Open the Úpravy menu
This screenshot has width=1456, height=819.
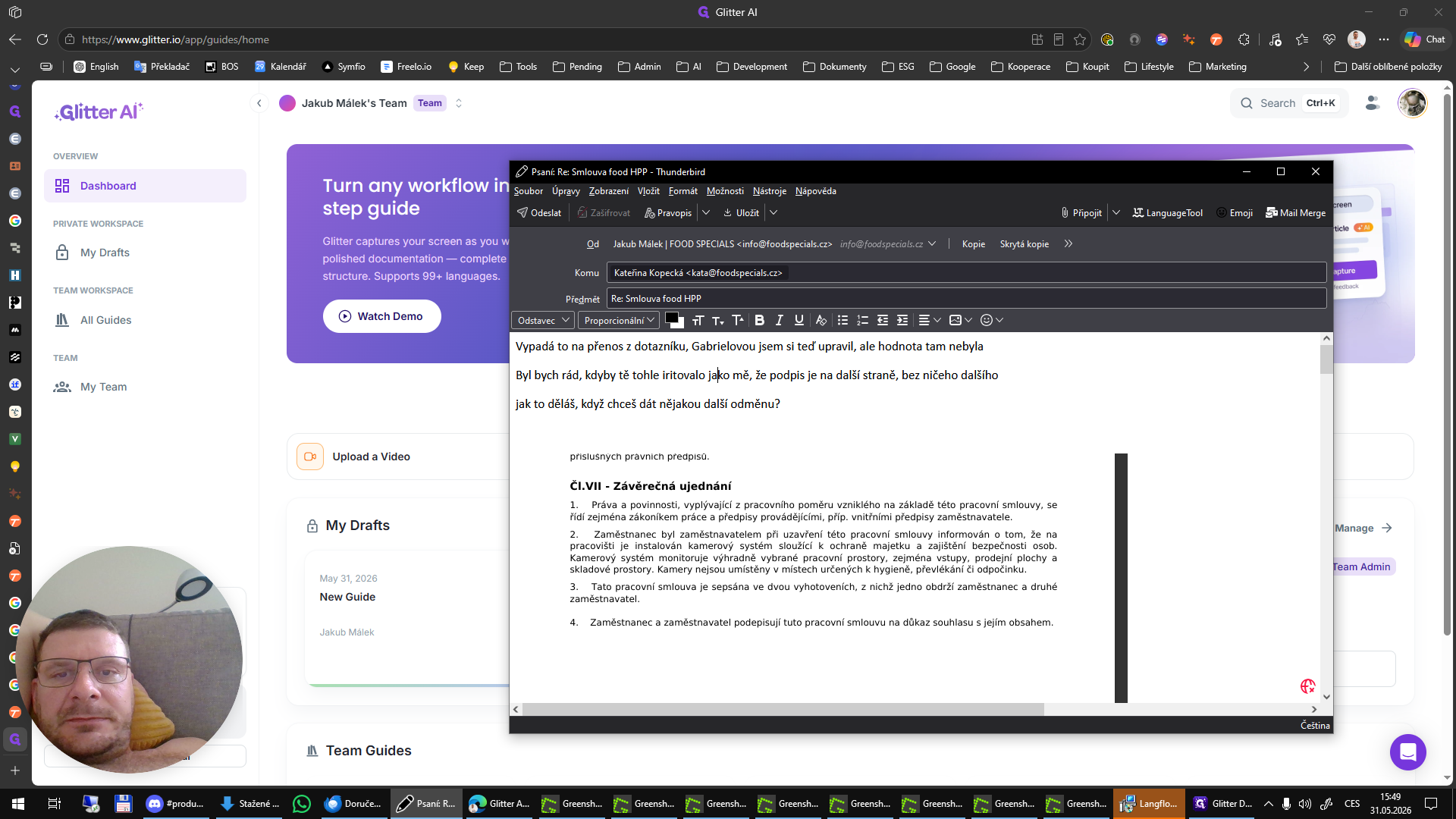point(566,191)
